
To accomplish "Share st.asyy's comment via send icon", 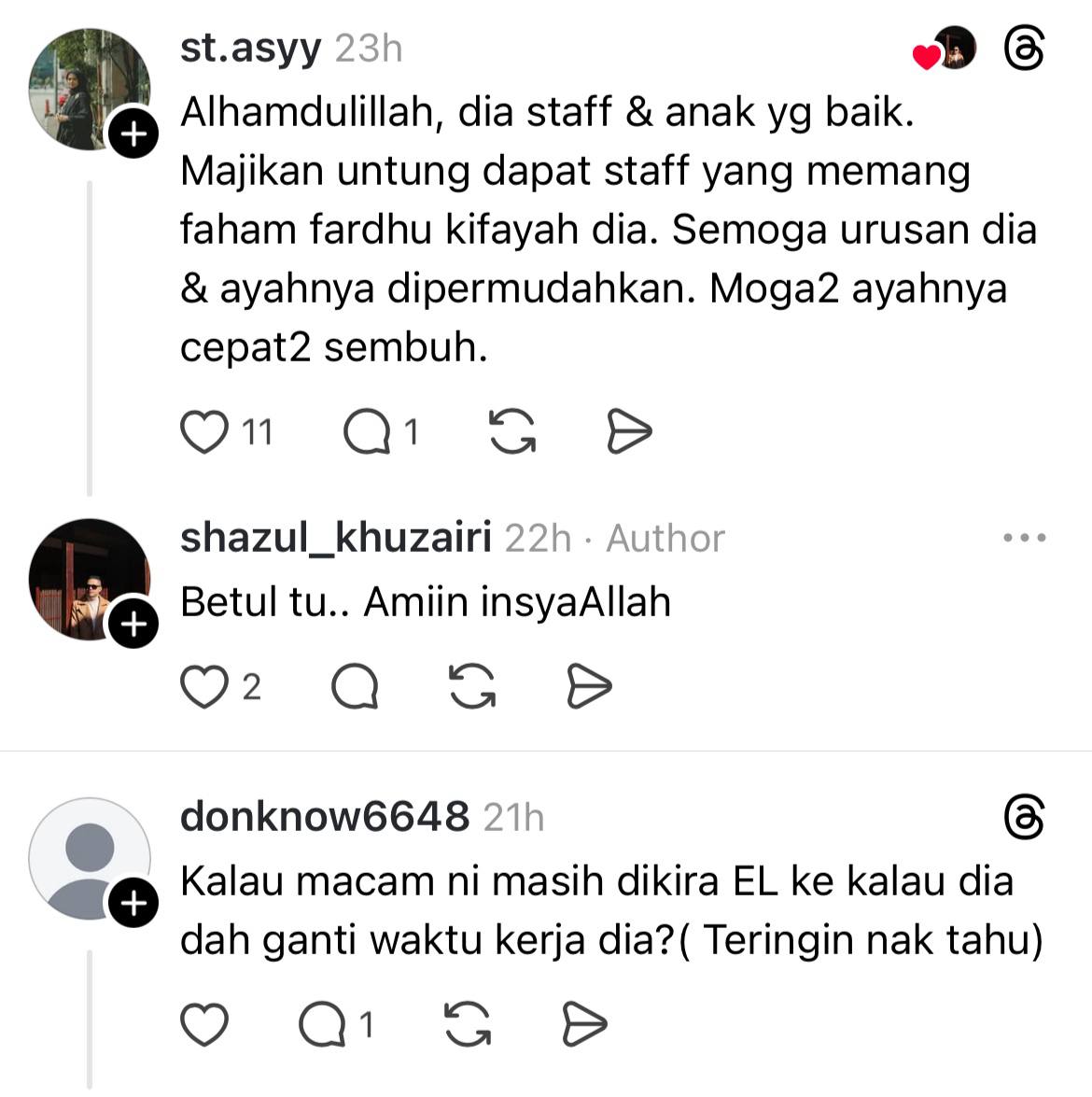I will [628, 431].
